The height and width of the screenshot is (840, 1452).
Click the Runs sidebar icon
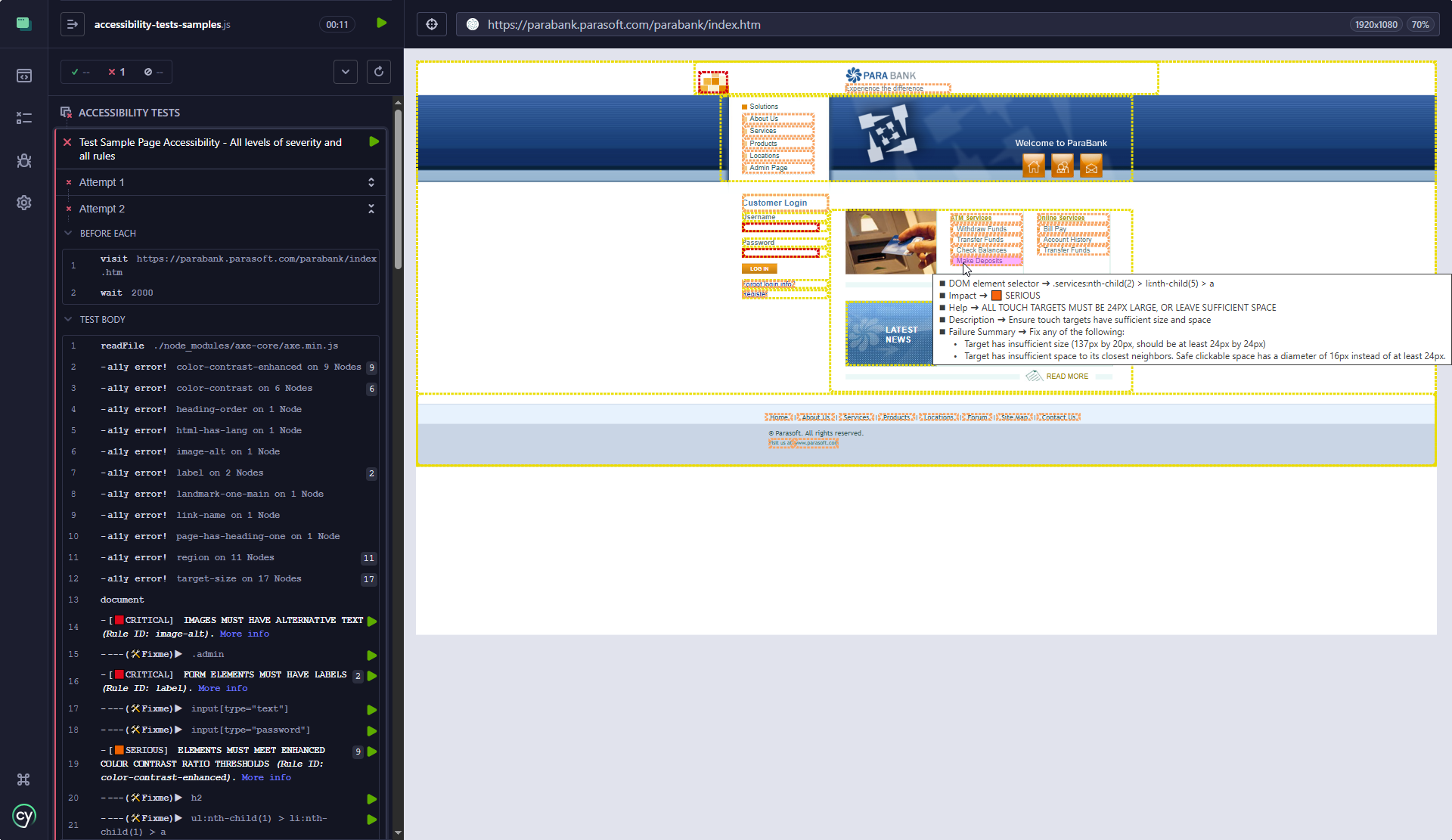(x=23, y=118)
